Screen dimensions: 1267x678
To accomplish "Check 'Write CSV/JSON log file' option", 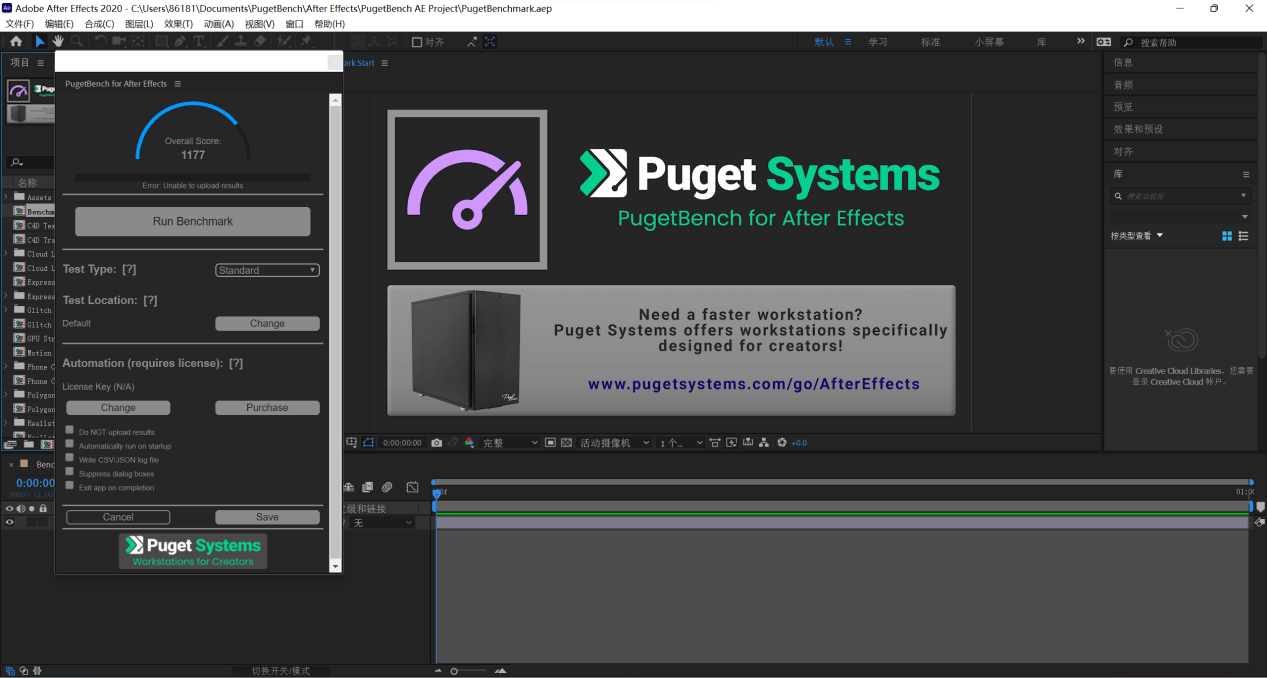I will (x=70, y=459).
